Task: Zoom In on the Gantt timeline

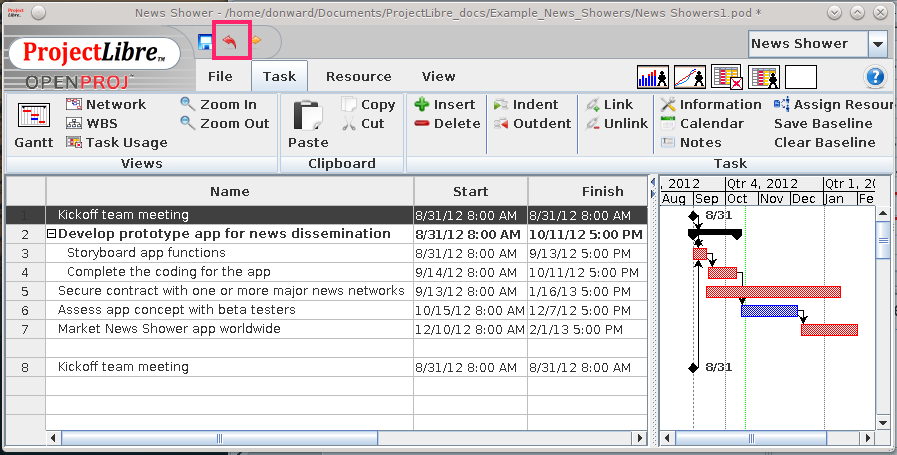Action: (219, 104)
